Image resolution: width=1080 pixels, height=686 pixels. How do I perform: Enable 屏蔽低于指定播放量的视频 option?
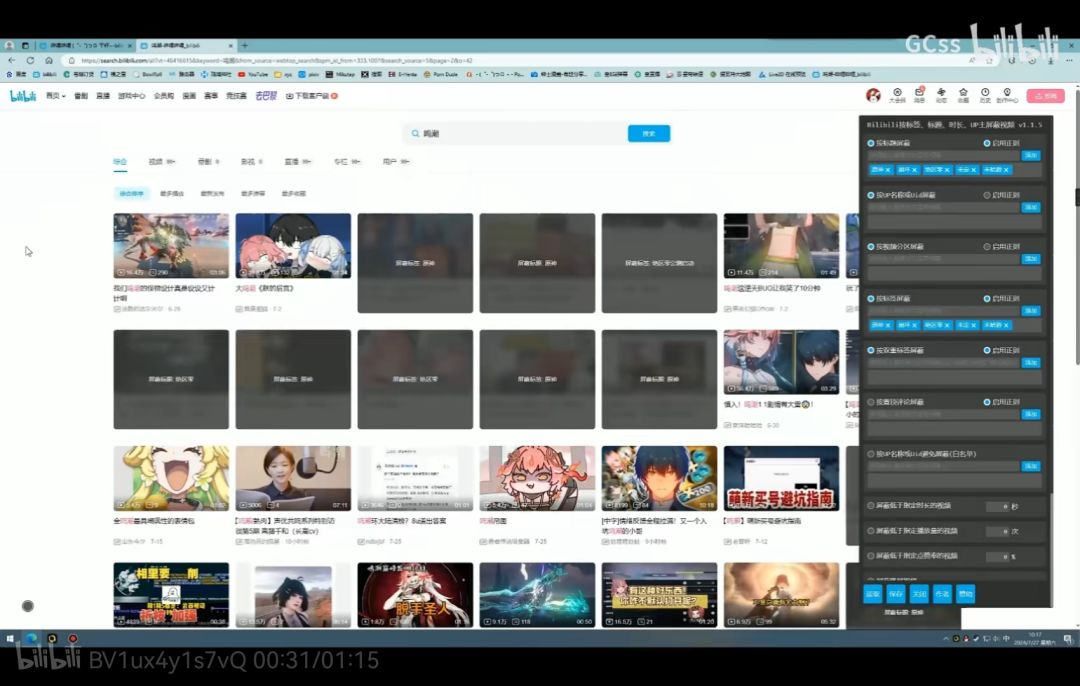pos(871,531)
